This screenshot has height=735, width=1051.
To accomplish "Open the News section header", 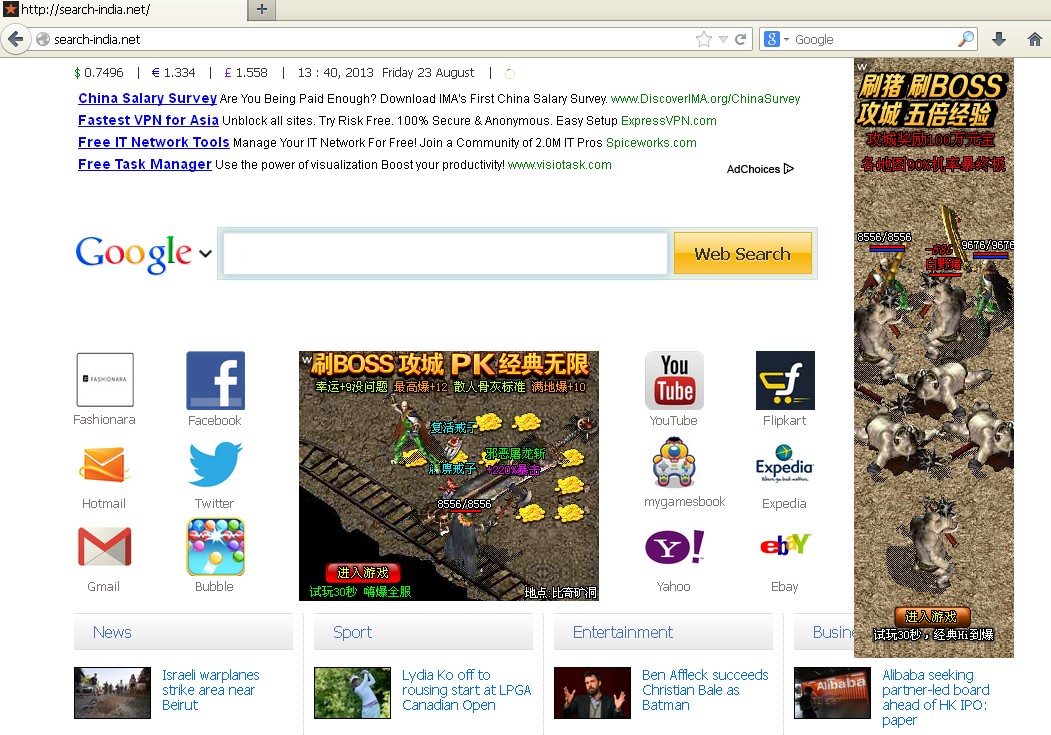I will tap(183, 632).
